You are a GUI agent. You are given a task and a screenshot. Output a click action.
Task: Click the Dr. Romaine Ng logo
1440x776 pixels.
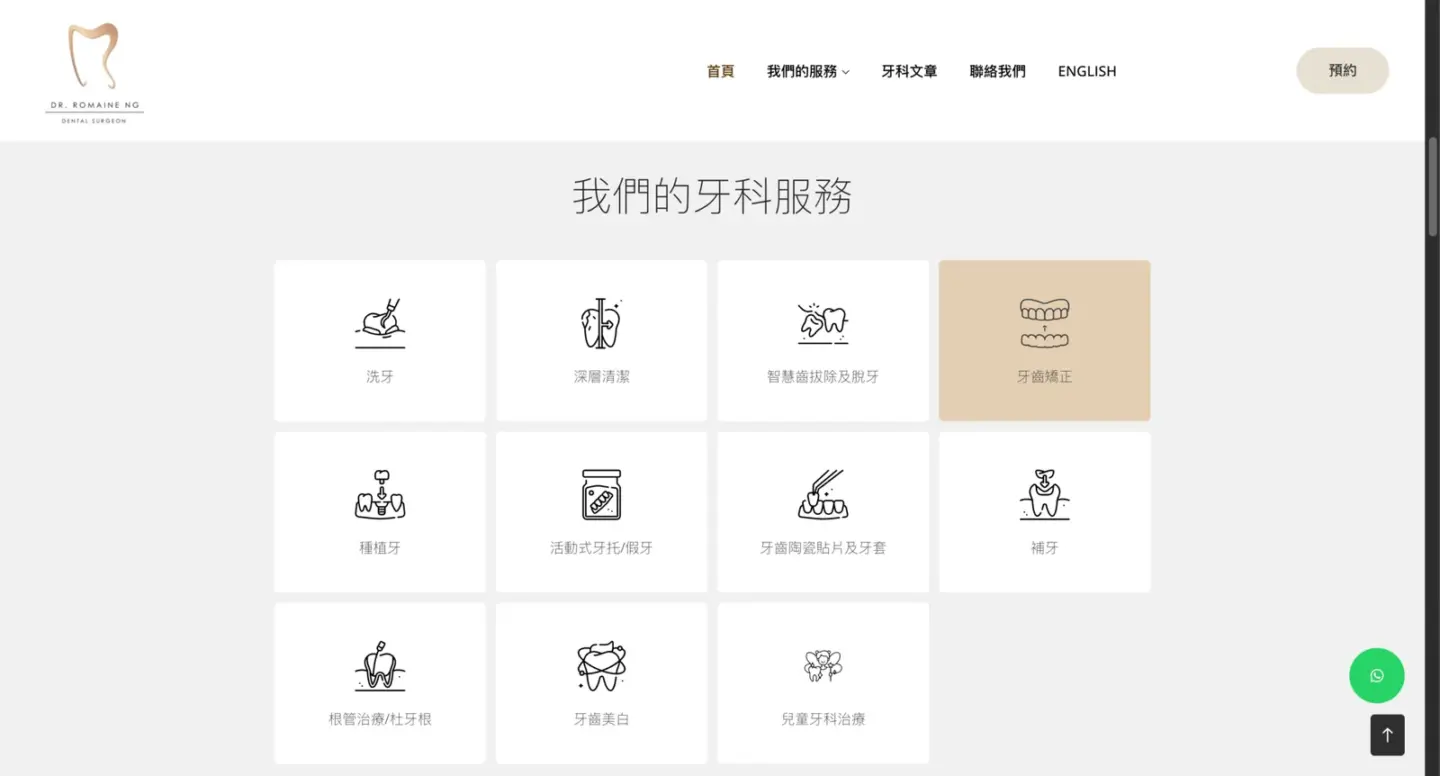pyautogui.click(x=94, y=72)
